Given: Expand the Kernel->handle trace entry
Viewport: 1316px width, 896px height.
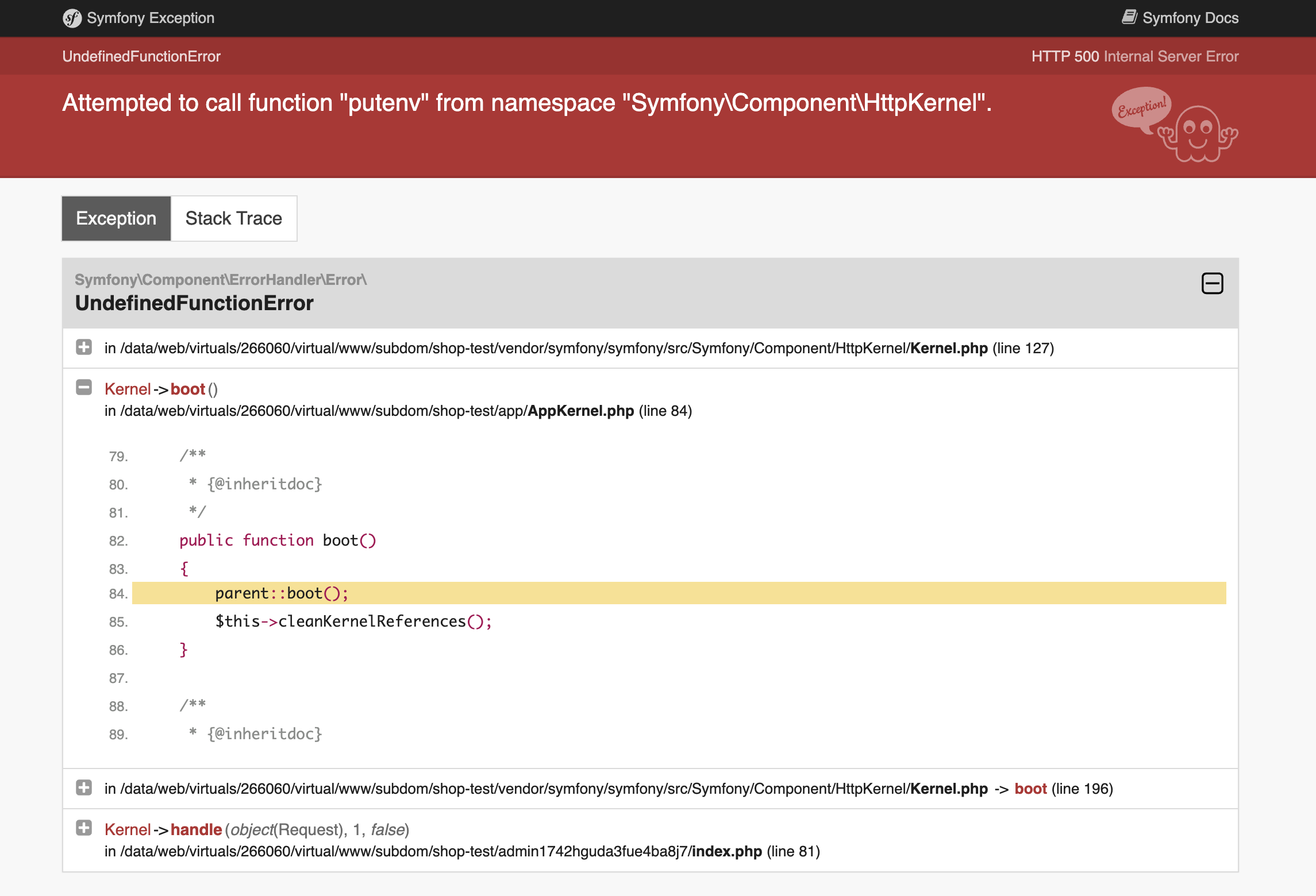Looking at the screenshot, I should 84,828.
